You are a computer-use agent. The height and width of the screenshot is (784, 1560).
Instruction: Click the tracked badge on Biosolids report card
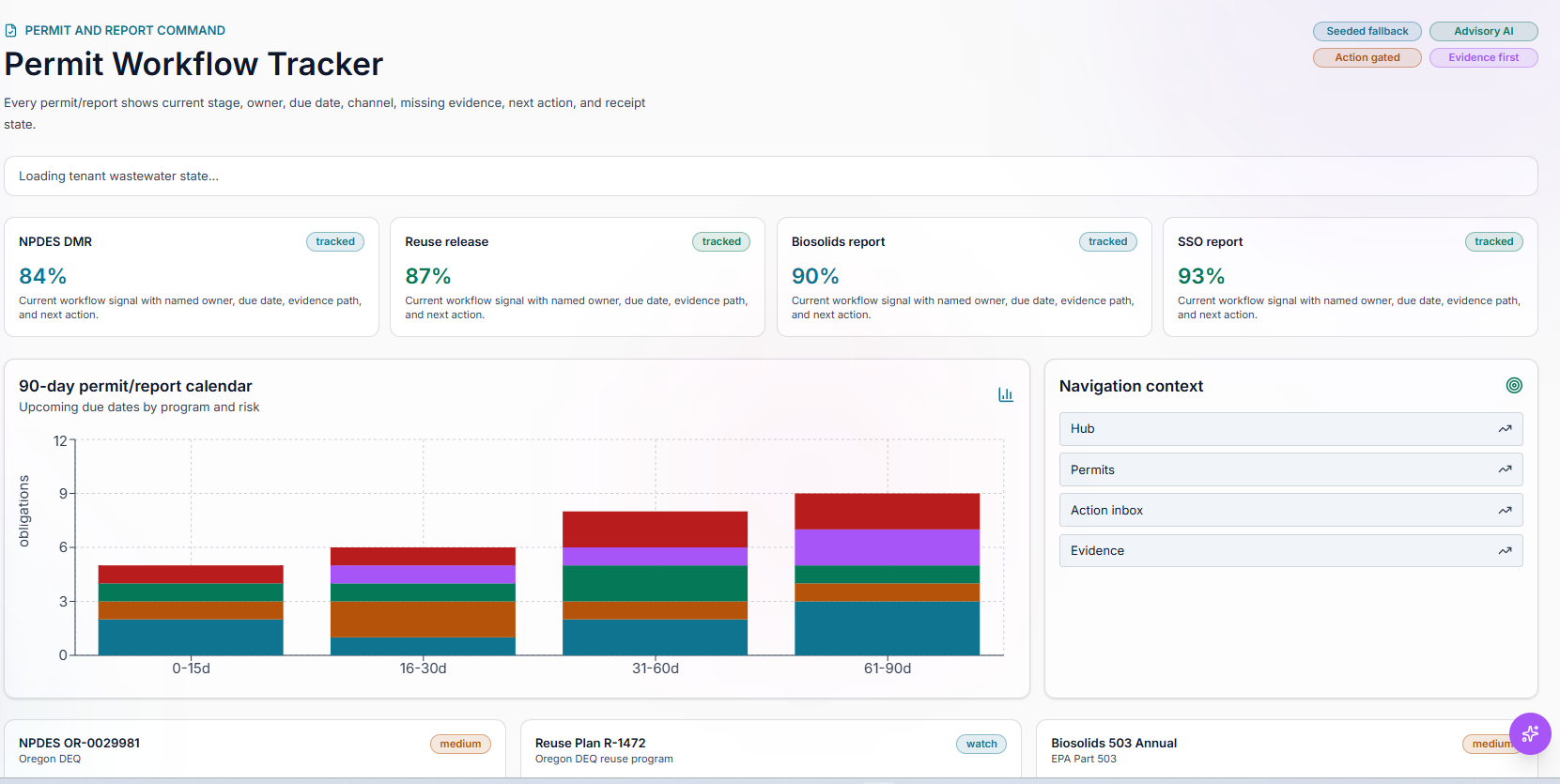[1108, 241]
